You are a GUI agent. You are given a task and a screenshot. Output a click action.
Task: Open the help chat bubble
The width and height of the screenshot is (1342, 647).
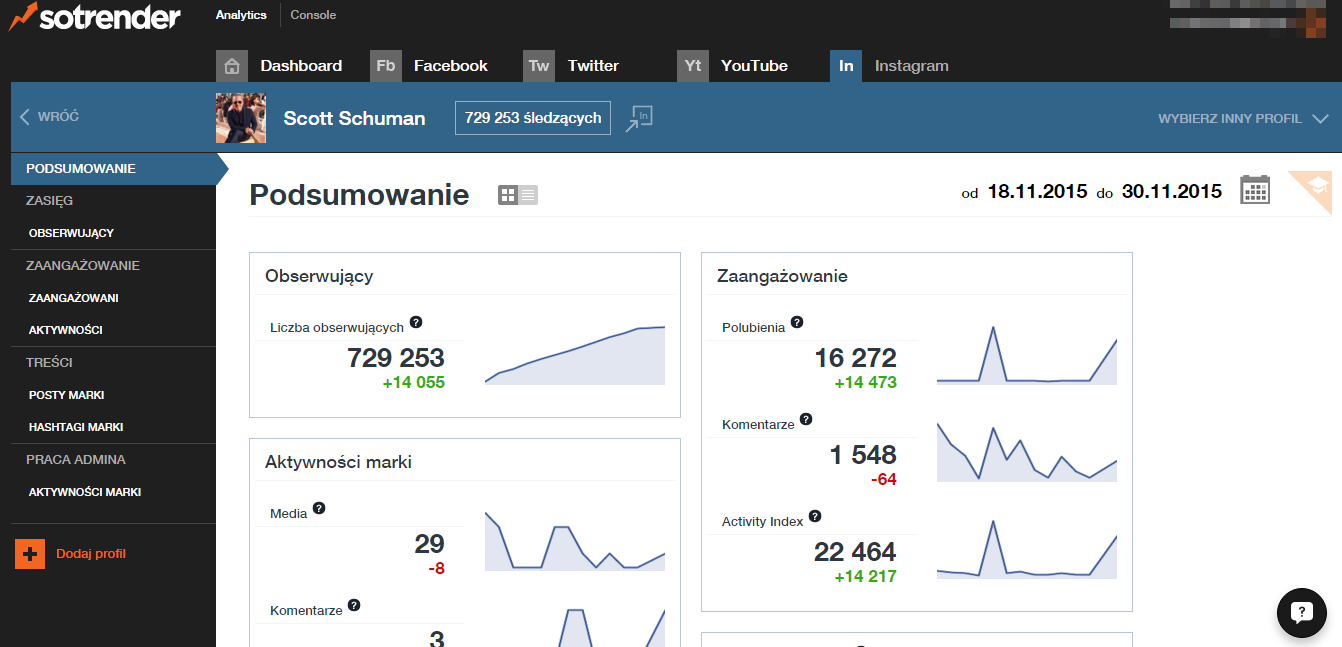[1301, 612]
